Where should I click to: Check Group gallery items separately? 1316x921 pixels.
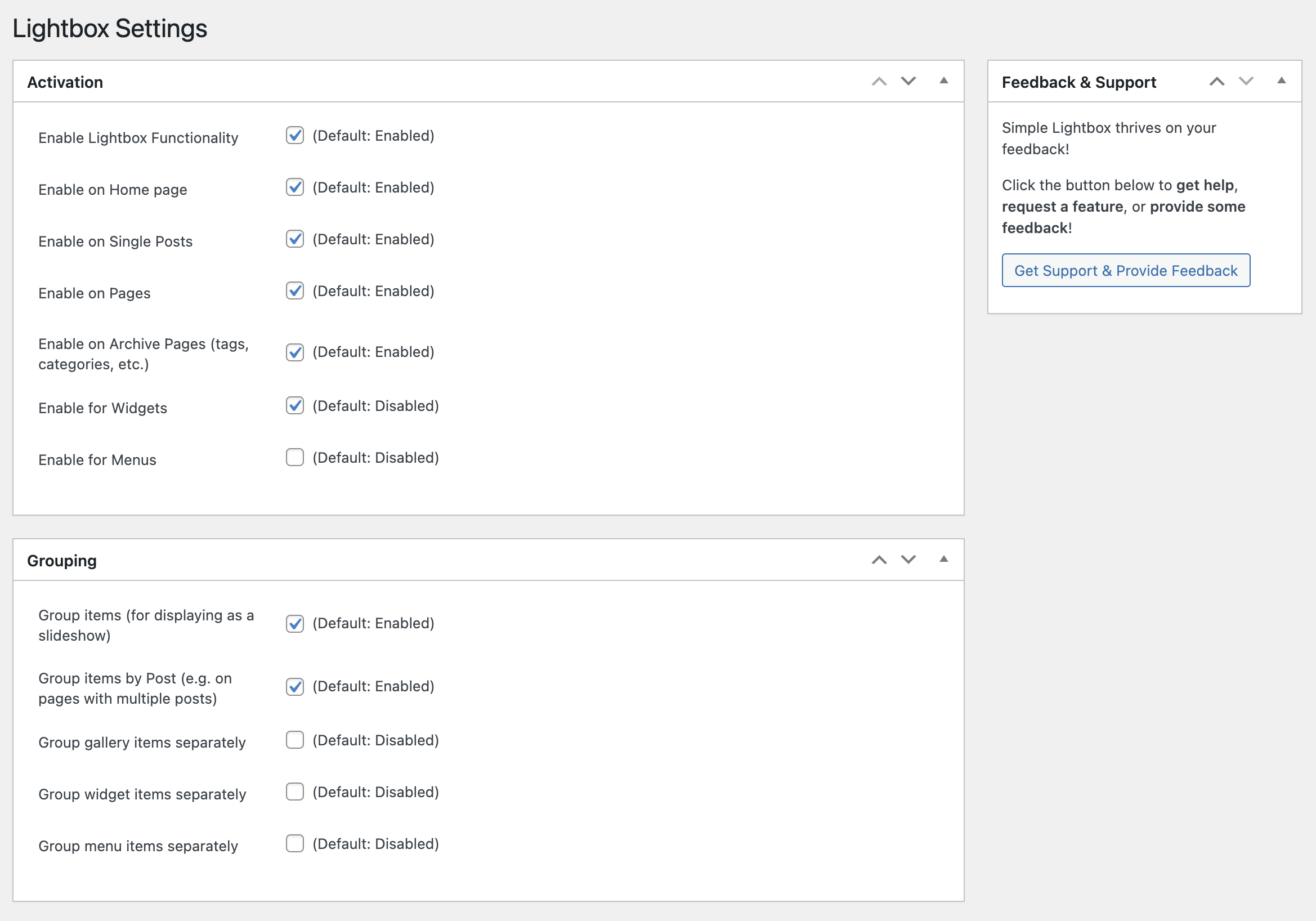[294, 740]
